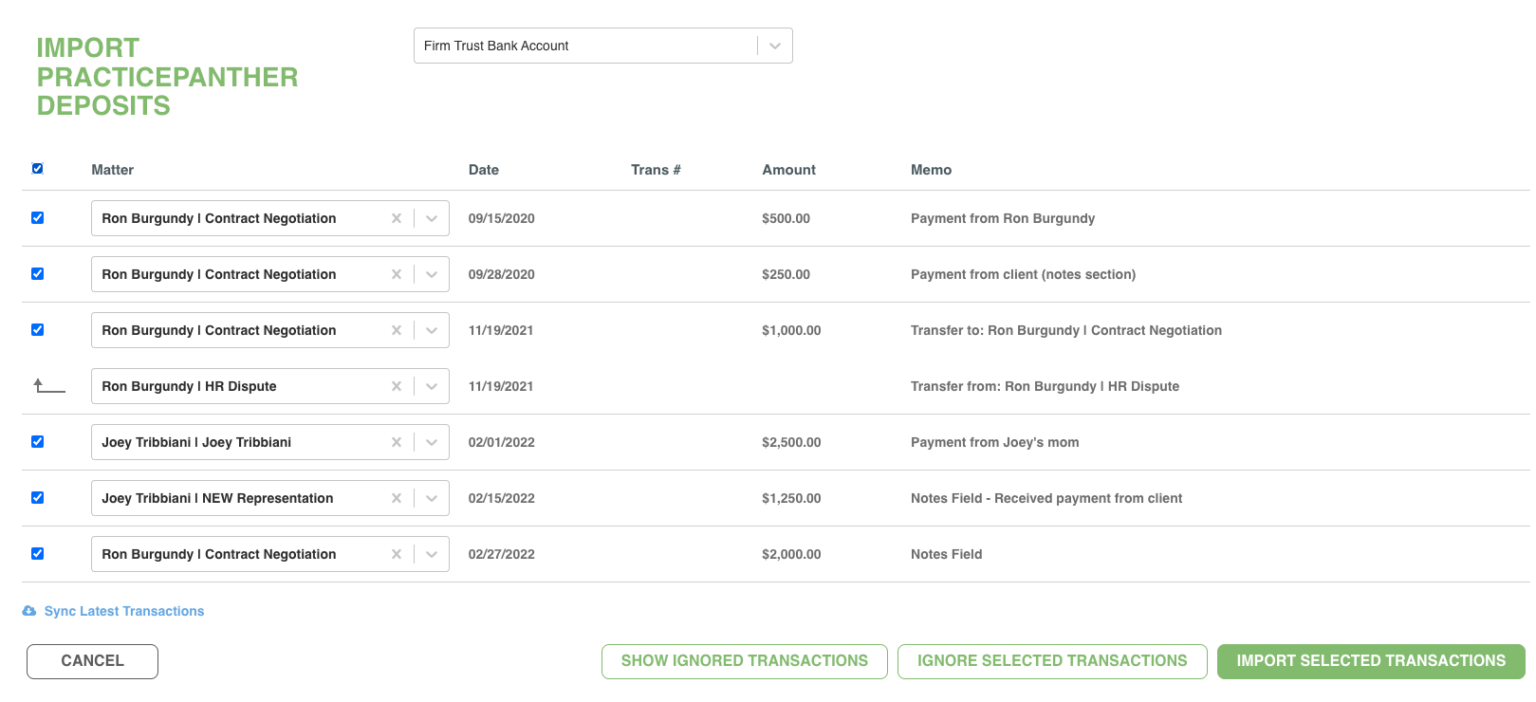Expand the matter dropdown on the 09/28/2020 row
Screen dimensions: 1536x702
click(430, 274)
